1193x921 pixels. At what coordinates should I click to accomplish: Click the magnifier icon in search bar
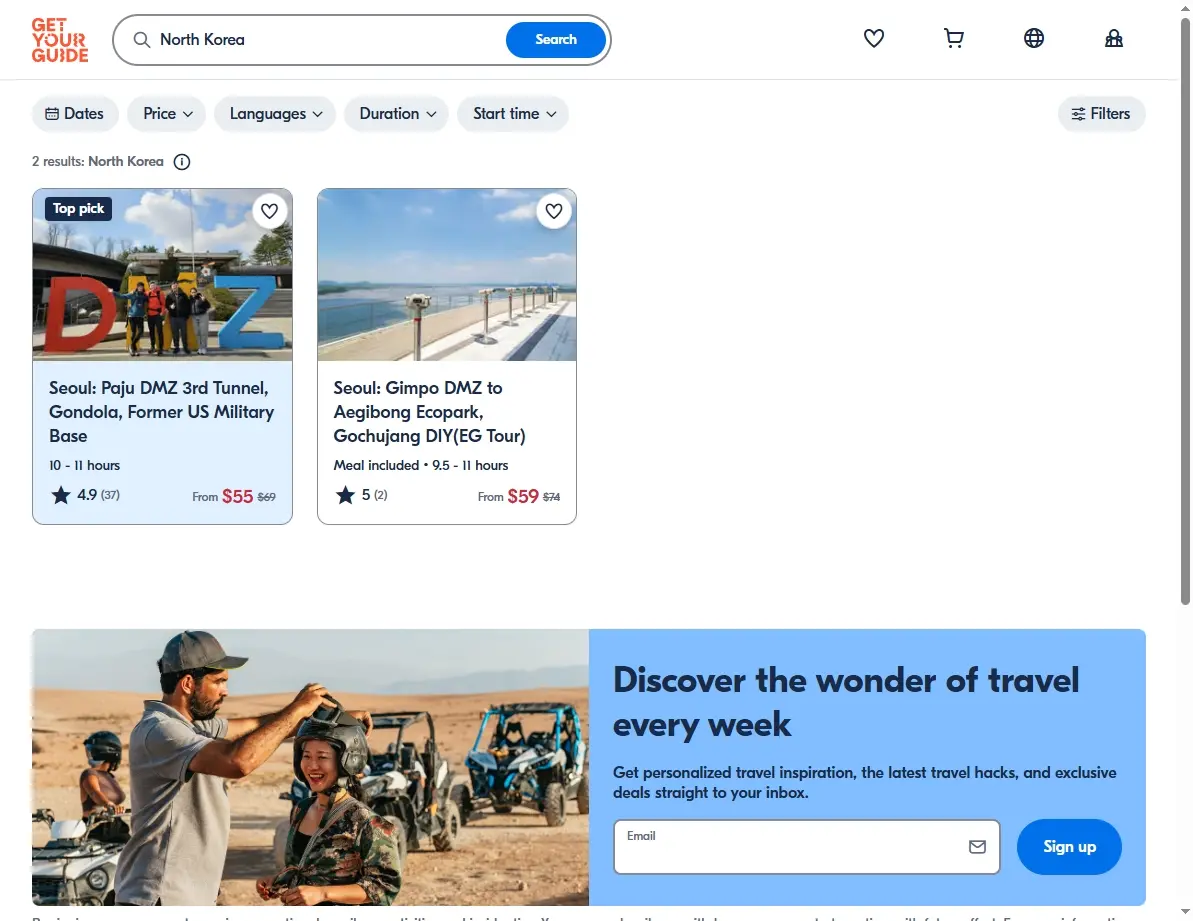pyautogui.click(x=142, y=40)
